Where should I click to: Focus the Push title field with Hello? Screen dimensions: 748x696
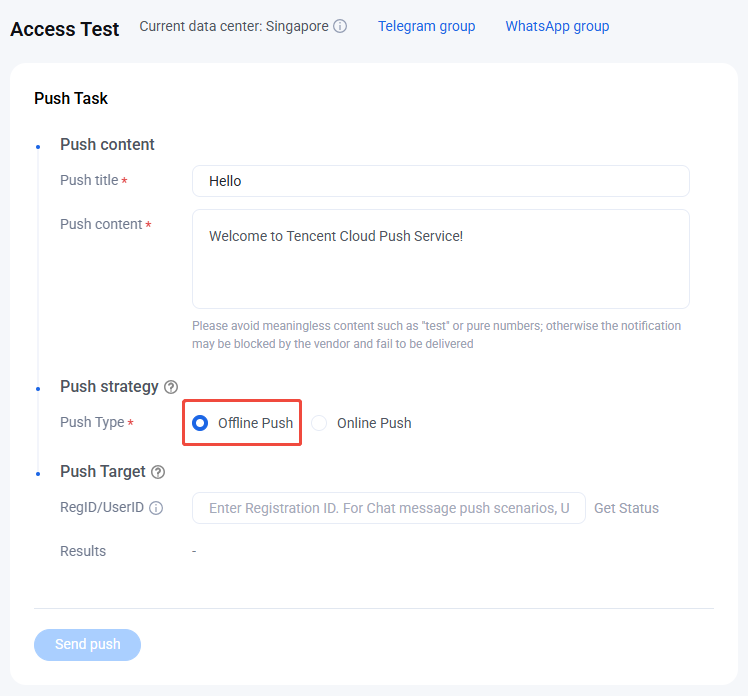click(440, 181)
